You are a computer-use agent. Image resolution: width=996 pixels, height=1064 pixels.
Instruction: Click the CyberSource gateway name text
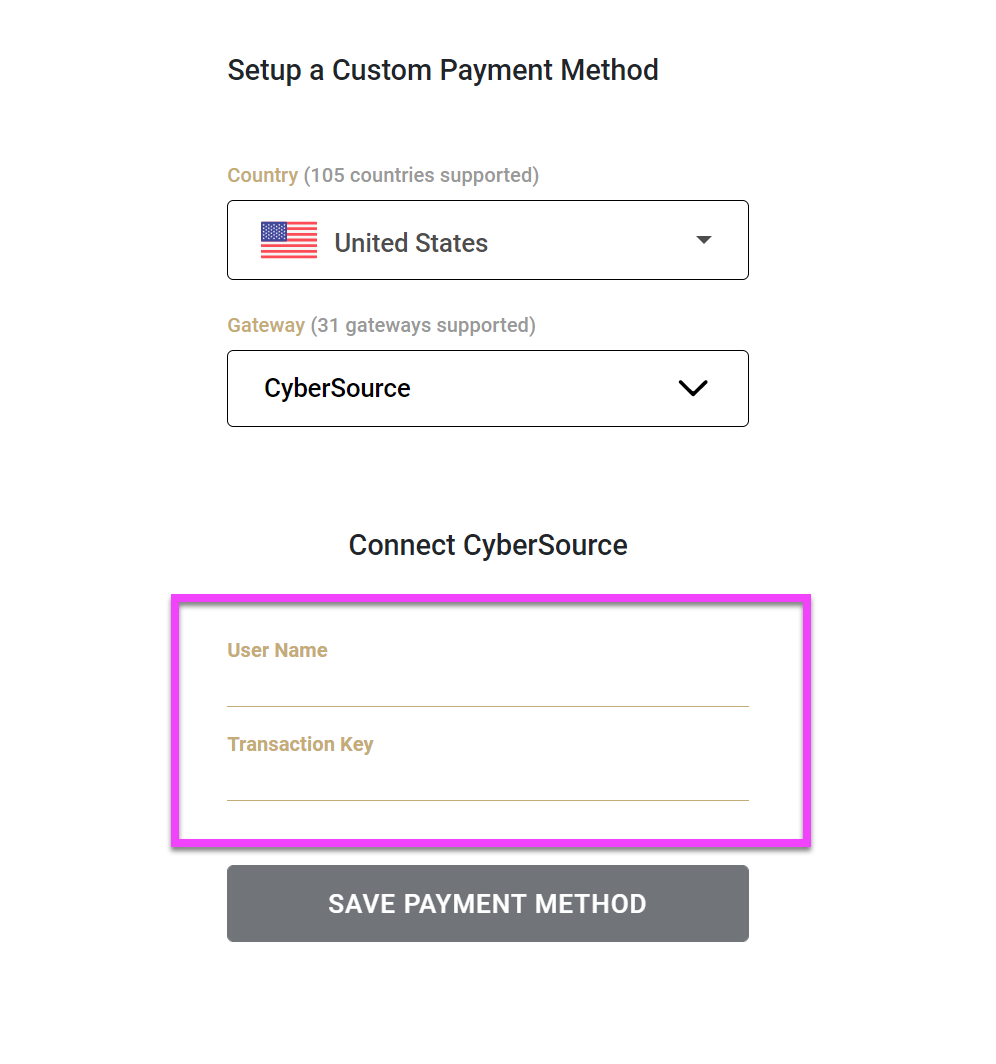coord(337,388)
